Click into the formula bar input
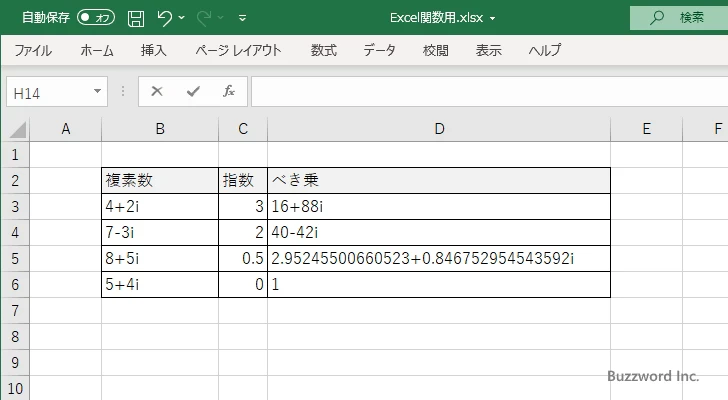 (x=489, y=92)
